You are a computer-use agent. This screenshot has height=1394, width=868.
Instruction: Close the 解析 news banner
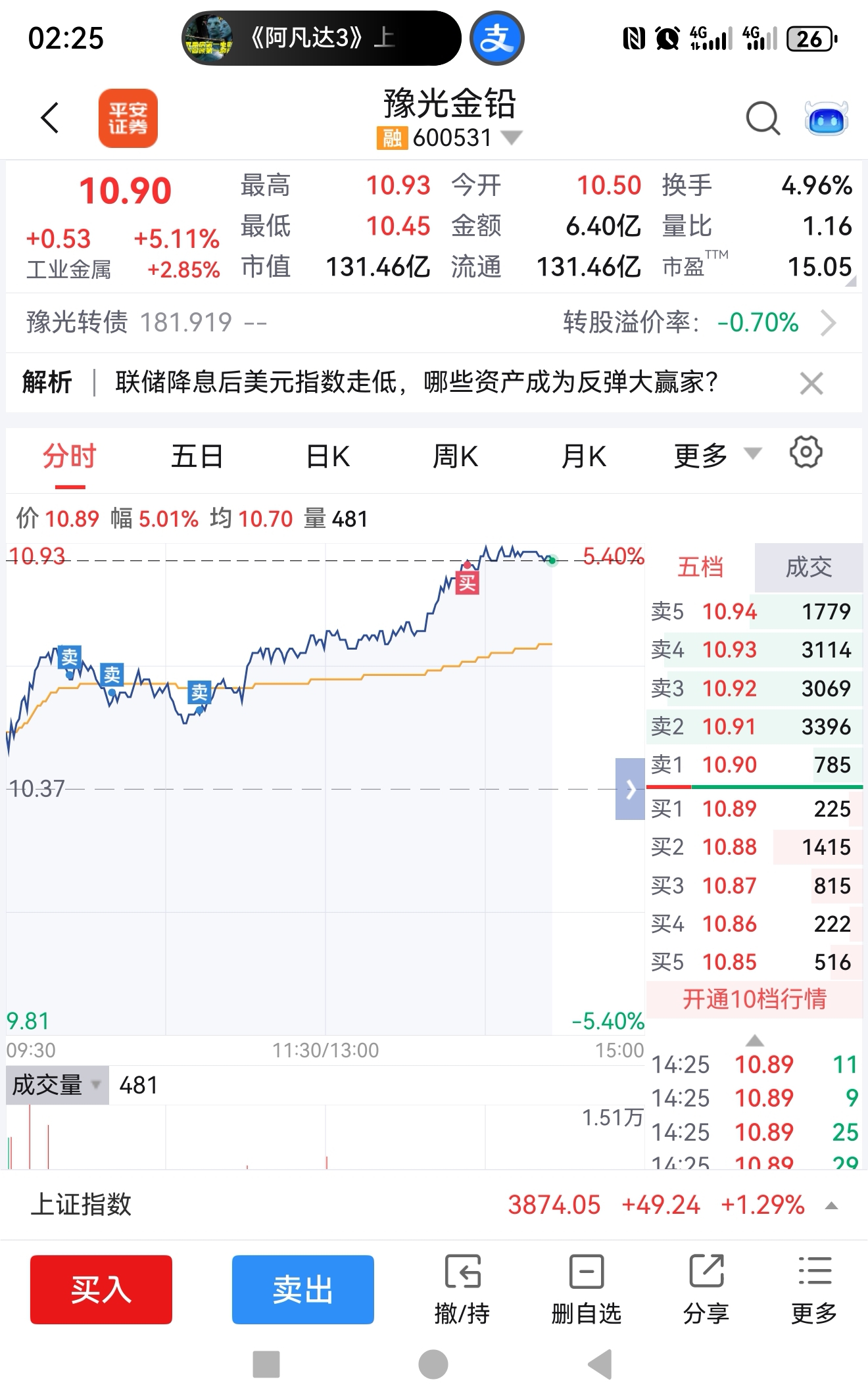tap(811, 383)
